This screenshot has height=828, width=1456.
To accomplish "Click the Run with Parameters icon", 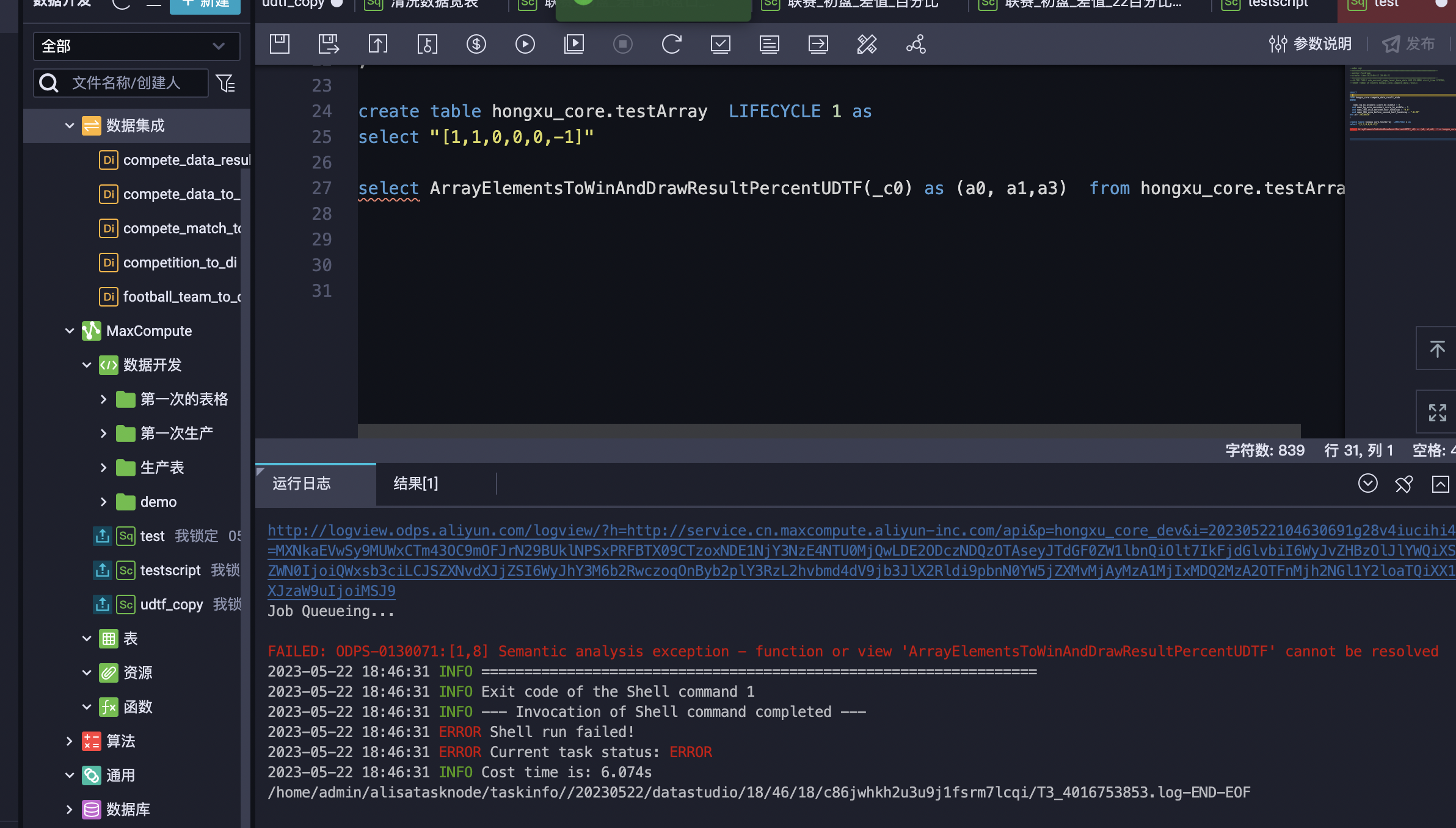I will [573, 44].
